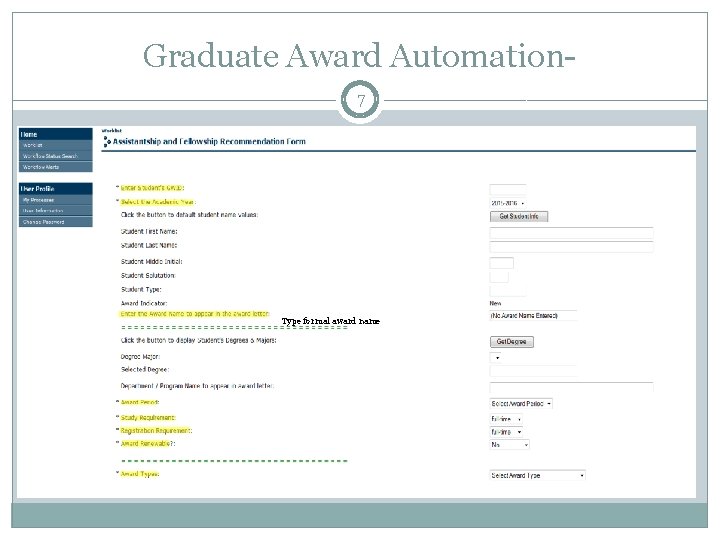Click the Student Salutation field
720x540 pixels.
click(499, 277)
